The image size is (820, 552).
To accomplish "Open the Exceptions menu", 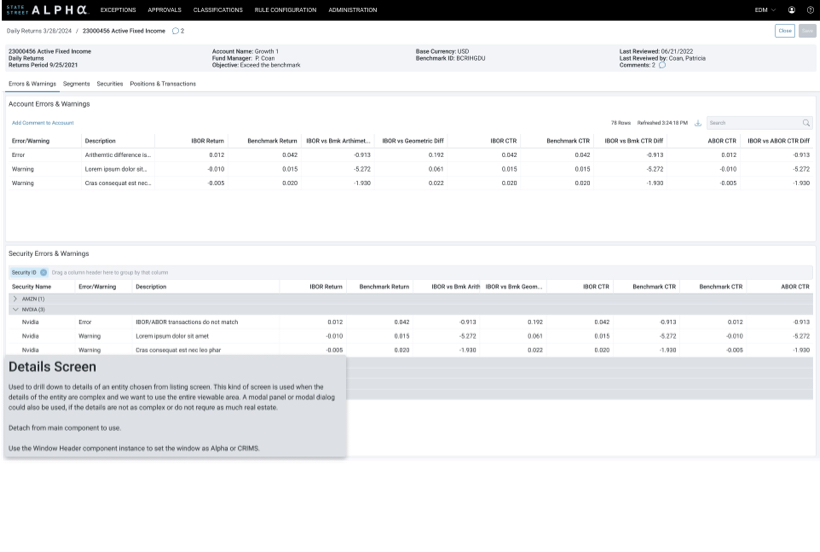I will click(118, 10).
